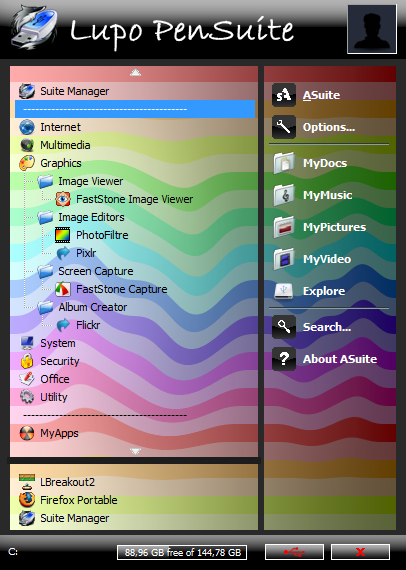This screenshot has height=570, width=406.
Task: Click the About ASuite question mark icon
Action: coord(284,359)
